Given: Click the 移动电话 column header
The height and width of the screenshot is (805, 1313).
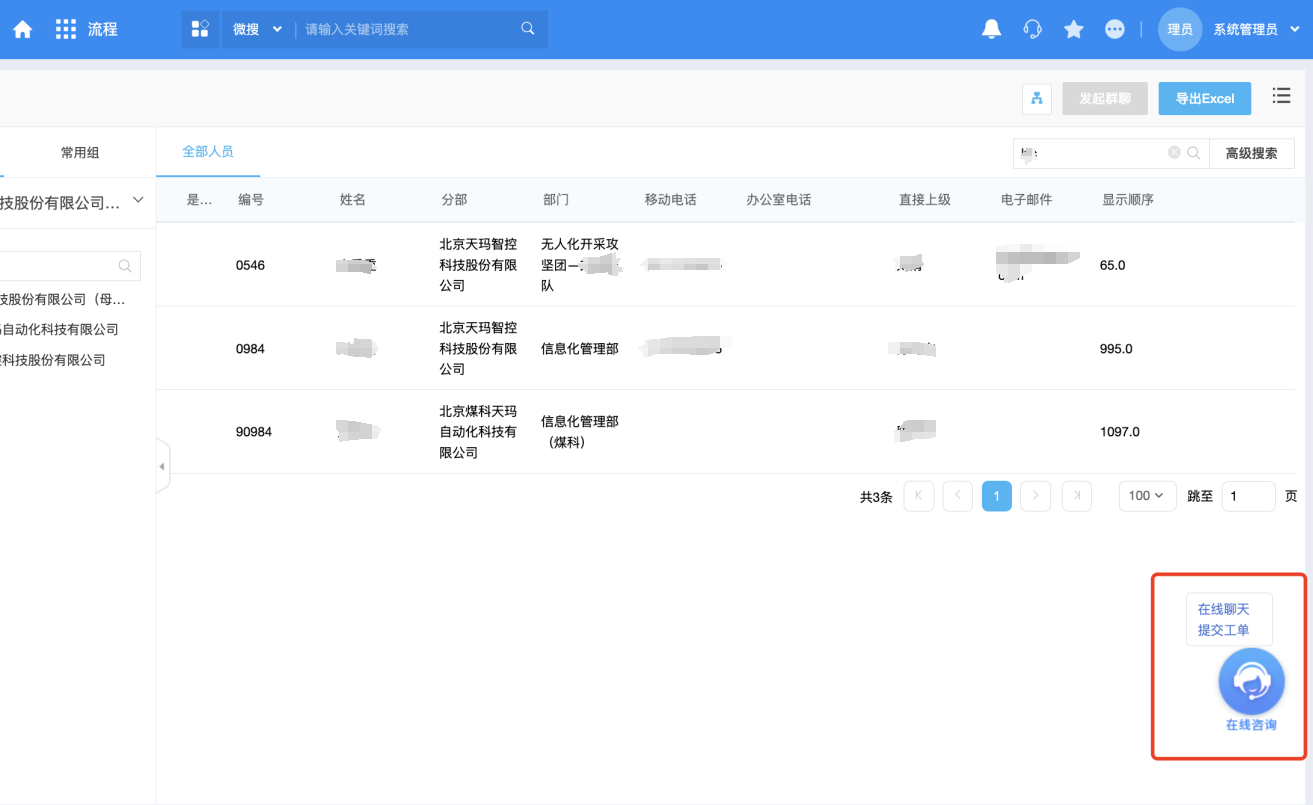Looking at the screenshot, I should tap(671, 200).
